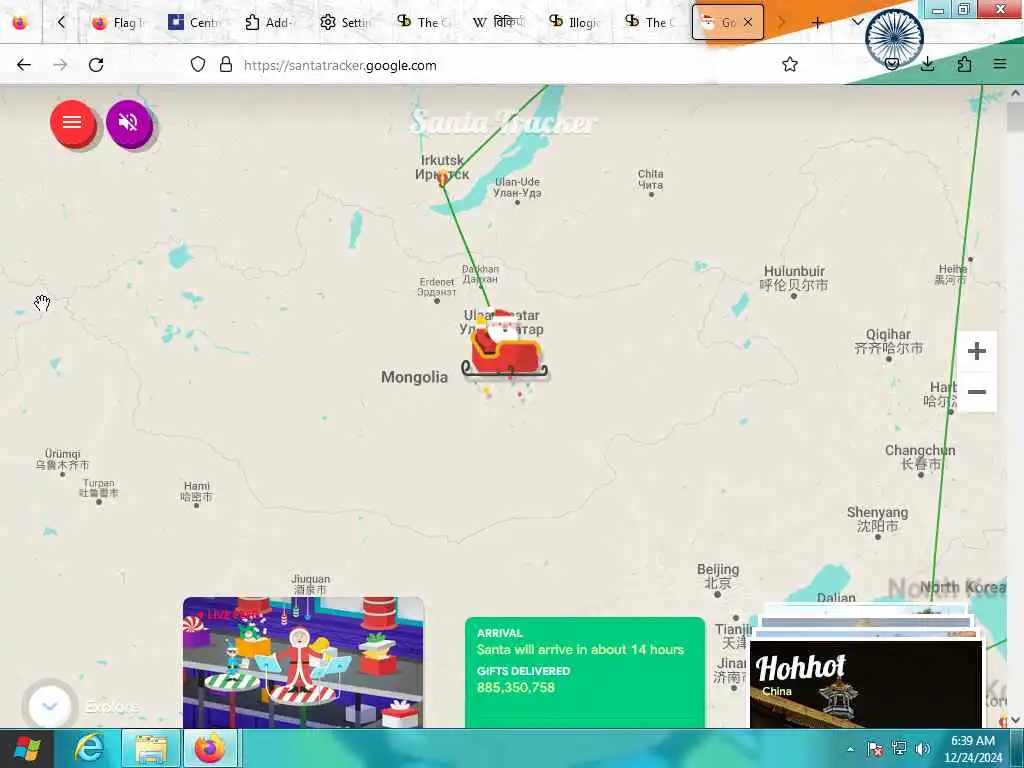This screenshot has width=1024, height=768.
Task: Click the Jiuquan city label
Action: [310, 584]
